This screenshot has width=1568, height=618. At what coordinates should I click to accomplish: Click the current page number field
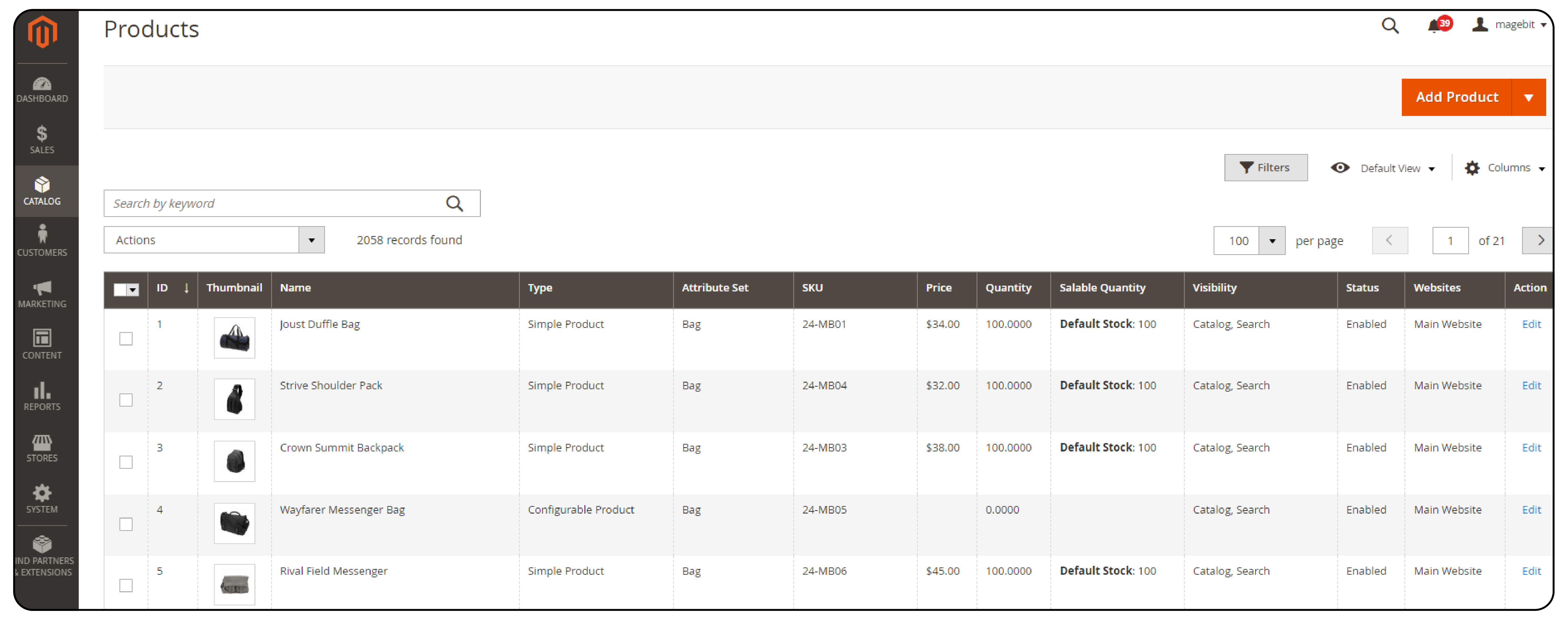tap(1450, 240)
